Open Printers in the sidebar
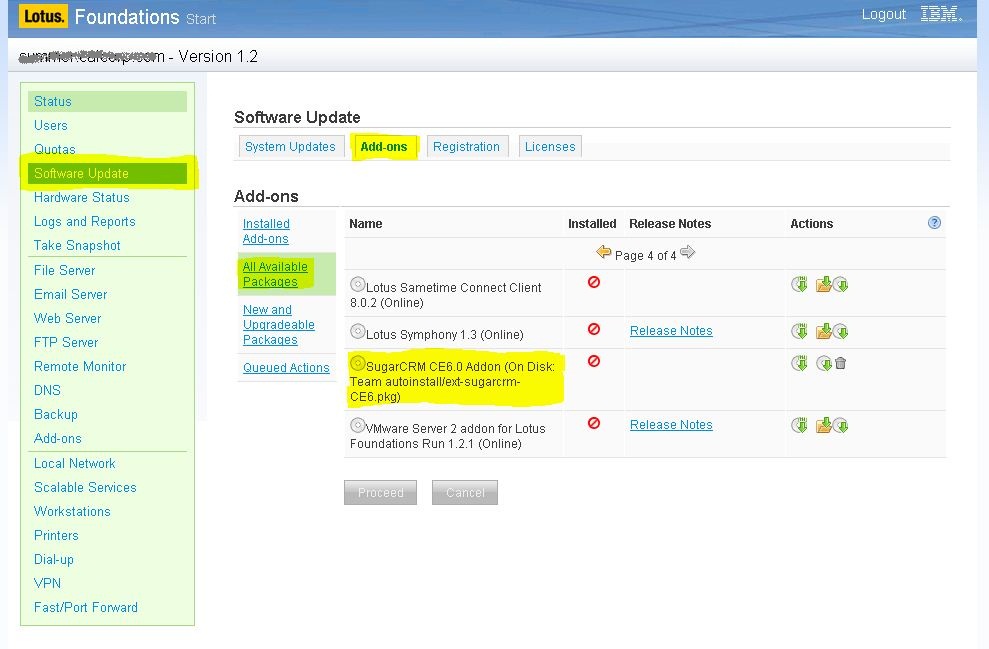Screen dimensions: 989x649 pyautogui.click(x=56, y=535)
